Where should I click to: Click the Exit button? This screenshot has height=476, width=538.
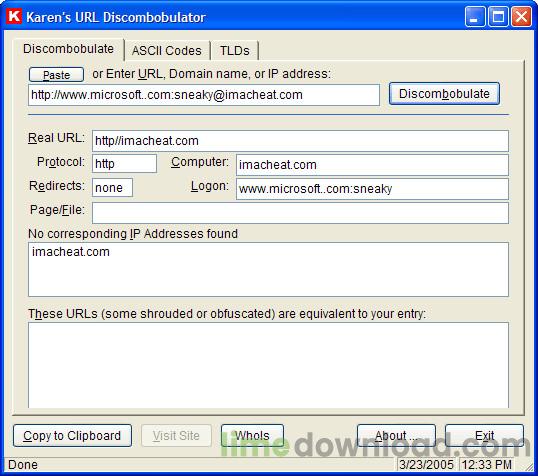484,436
